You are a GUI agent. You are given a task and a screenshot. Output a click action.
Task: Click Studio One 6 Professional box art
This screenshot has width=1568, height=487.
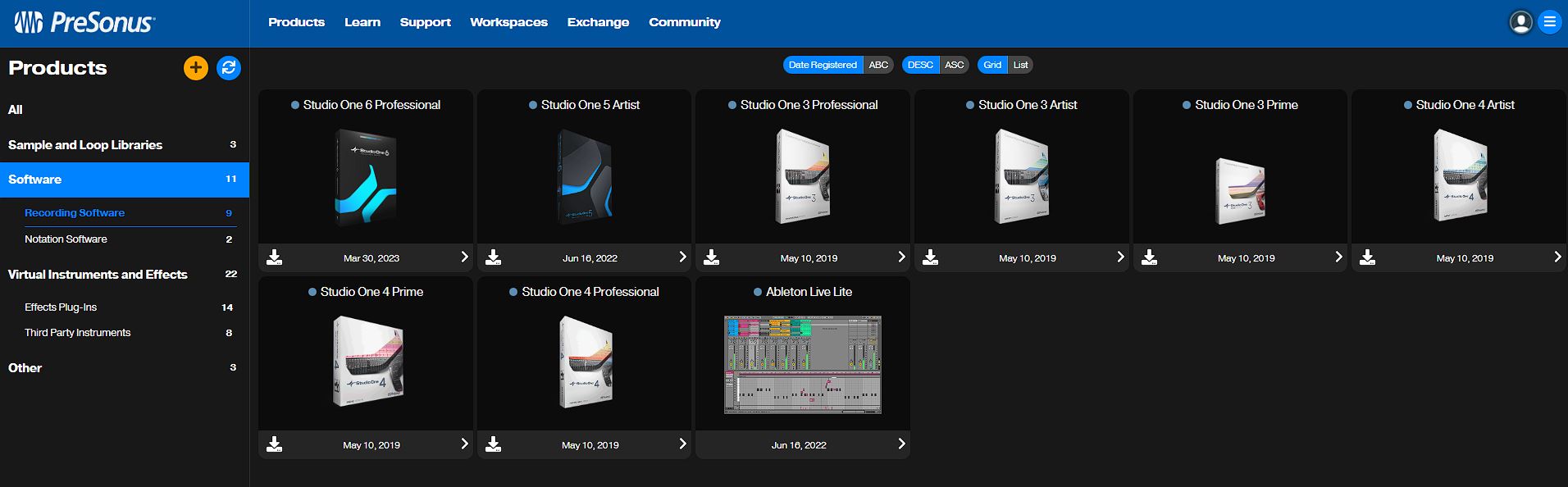pyautogui.click(x=366, y=178)
